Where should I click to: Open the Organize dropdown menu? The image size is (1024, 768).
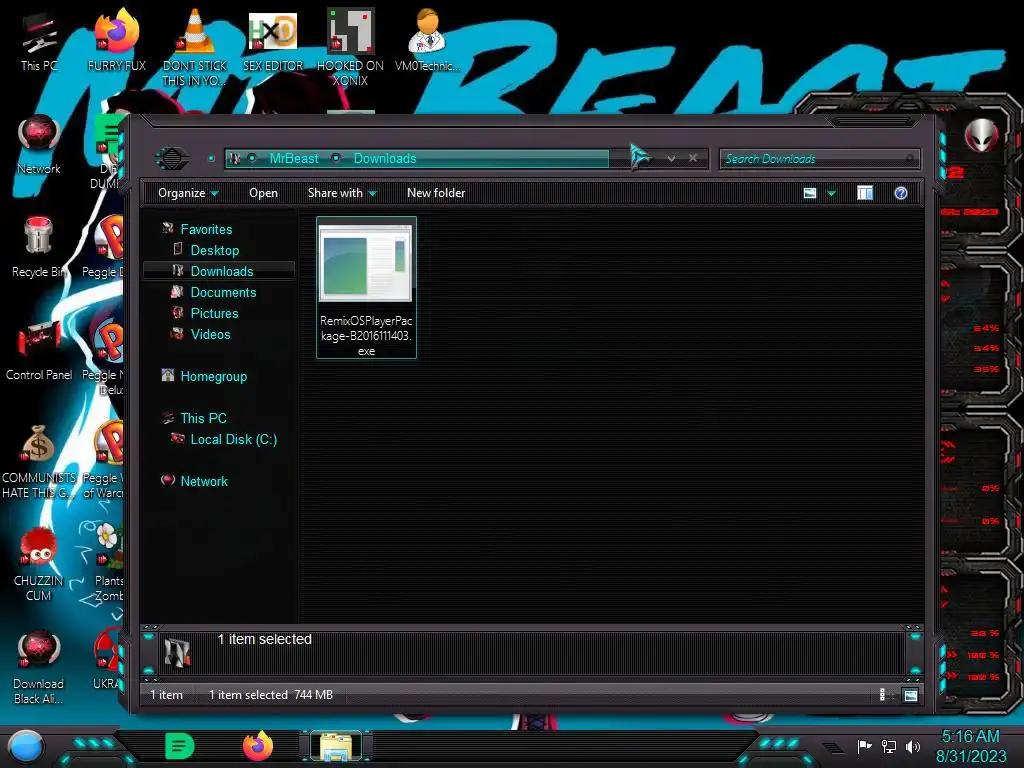(x=188, y=193)
